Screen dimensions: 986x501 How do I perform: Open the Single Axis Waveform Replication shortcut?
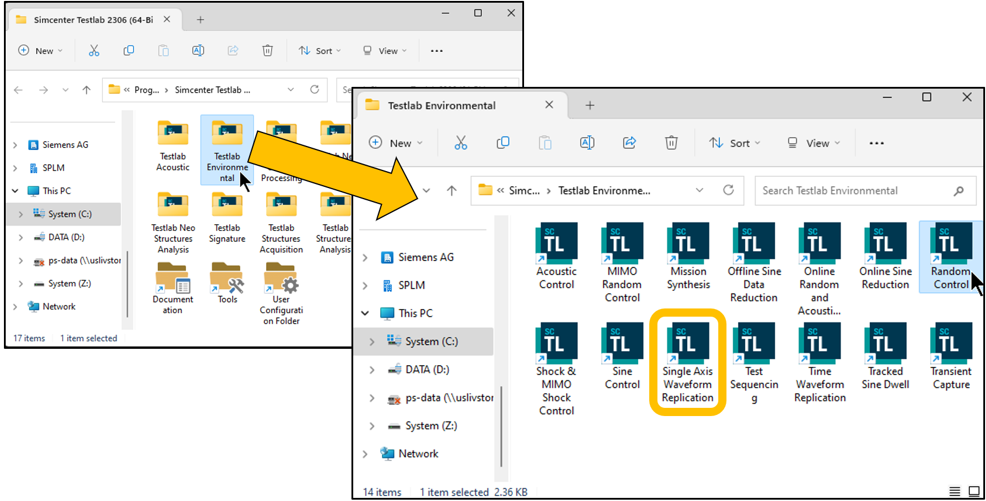coord(687,362)
